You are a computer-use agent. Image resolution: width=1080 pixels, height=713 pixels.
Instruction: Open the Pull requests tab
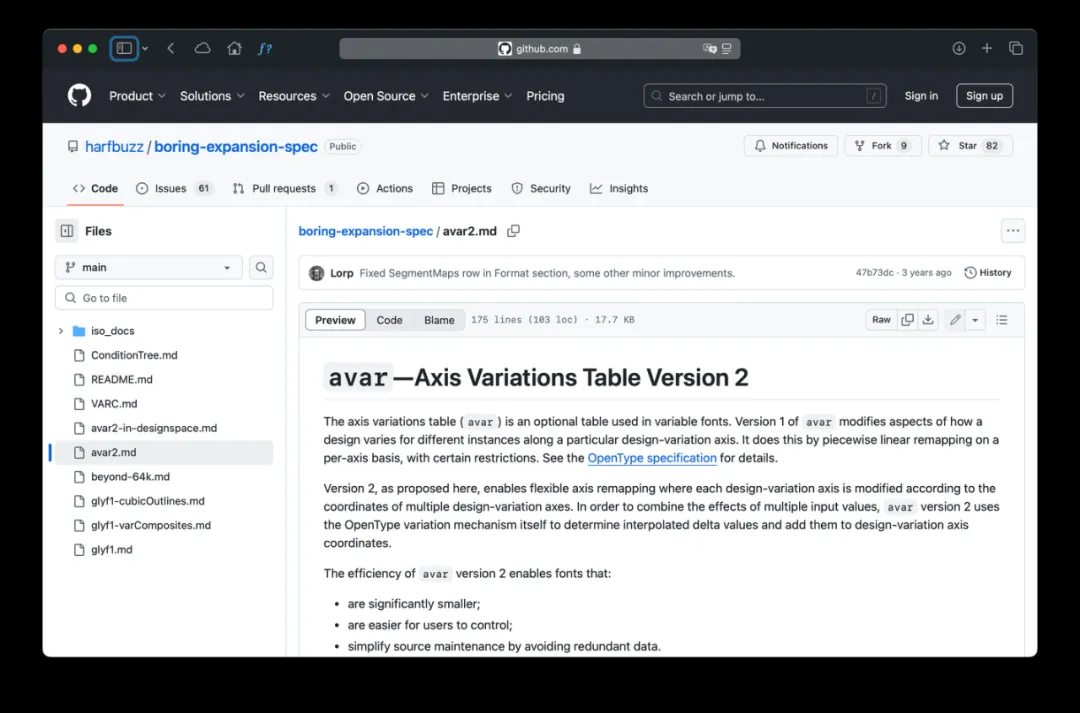(285, 188)
